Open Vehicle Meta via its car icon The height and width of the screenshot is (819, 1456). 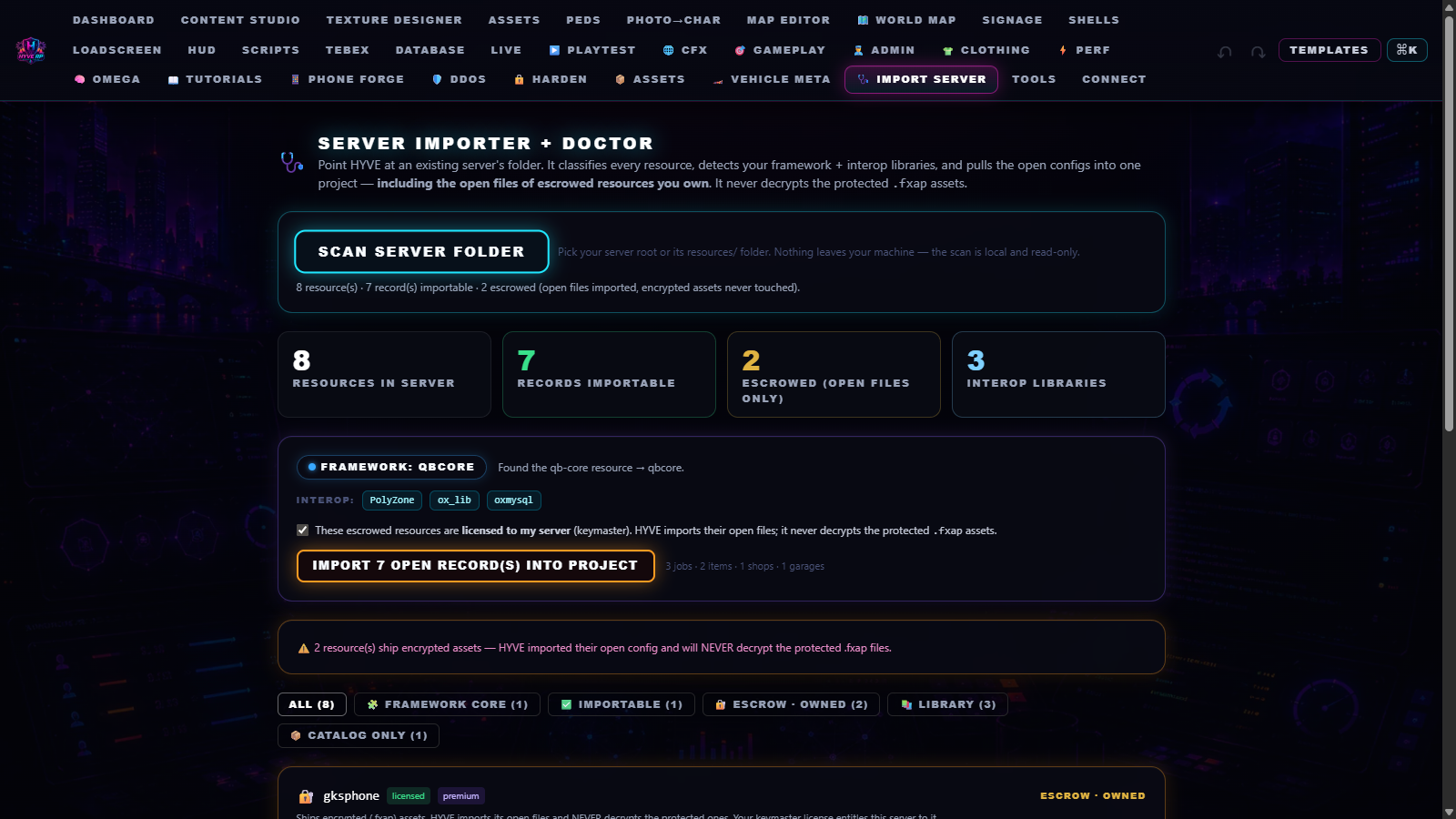718,79
